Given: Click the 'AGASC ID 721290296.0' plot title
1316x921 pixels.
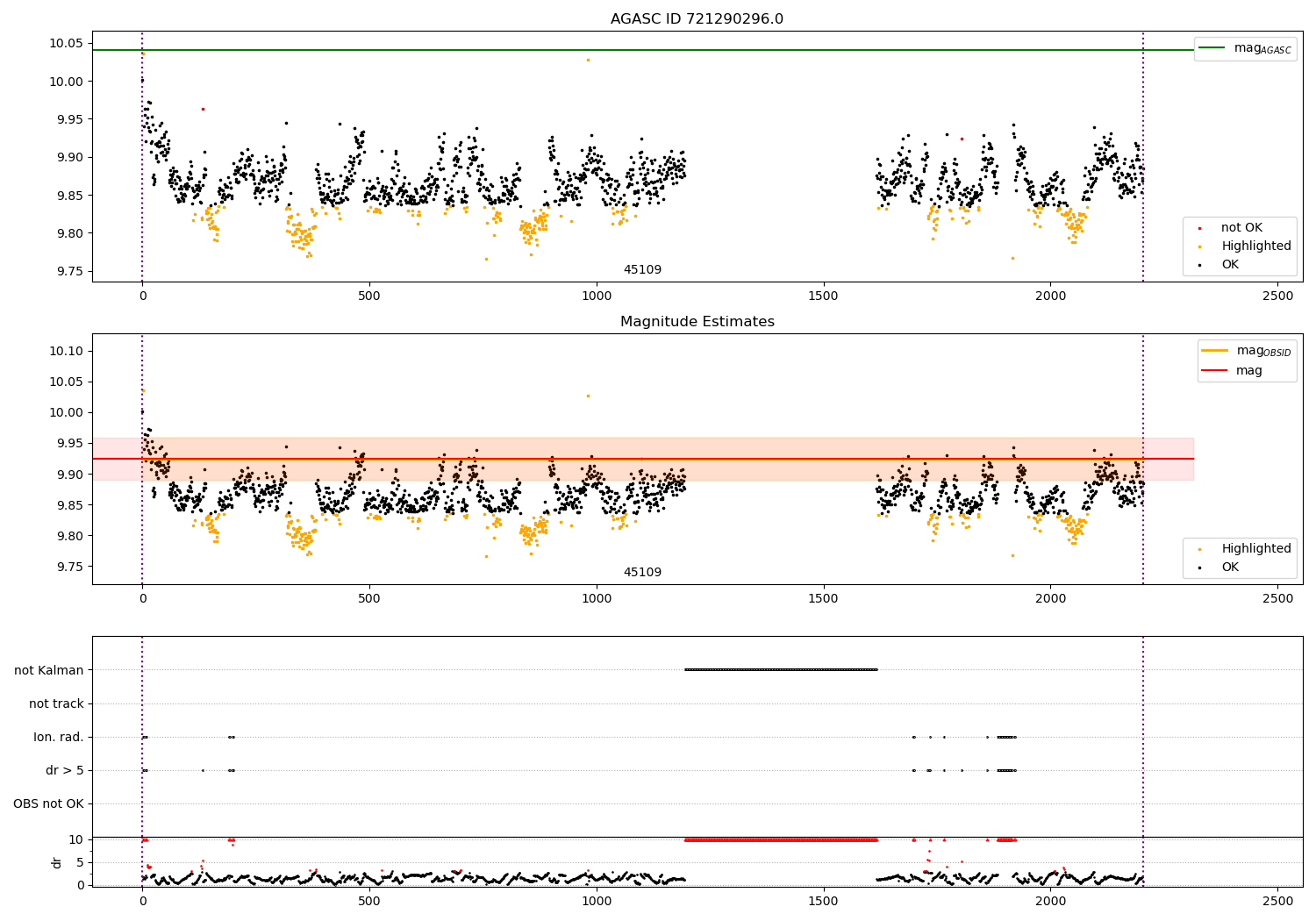Looking at the screenshot, I should tap(697, 19).
